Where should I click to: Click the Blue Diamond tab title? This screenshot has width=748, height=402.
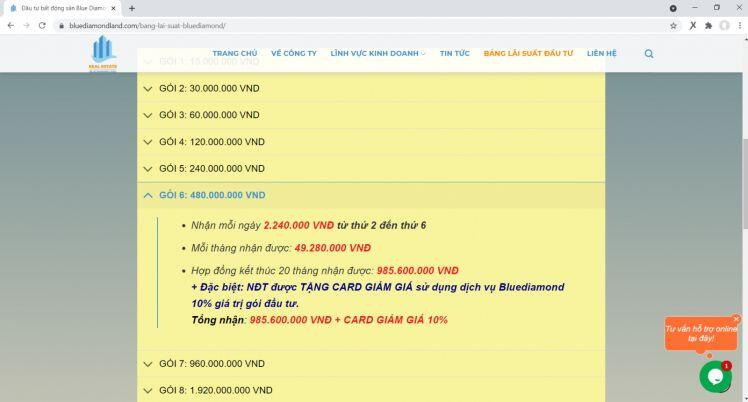[x=63, y=8]
